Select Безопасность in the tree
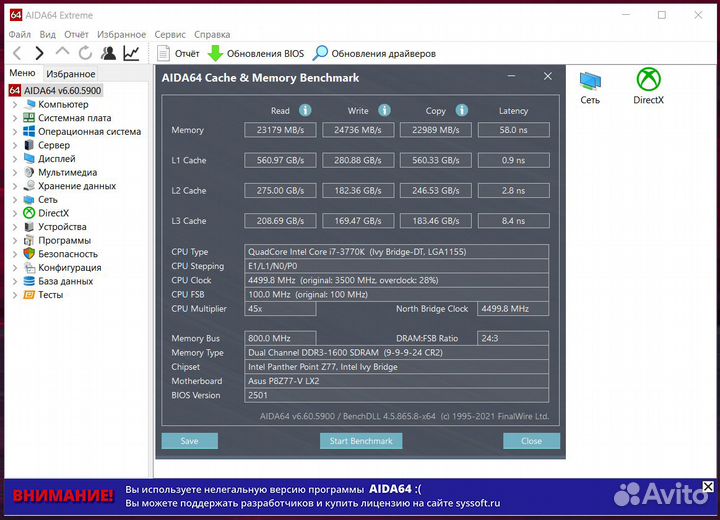The width and height of the screenshot is (720, 520). (68, 254)
